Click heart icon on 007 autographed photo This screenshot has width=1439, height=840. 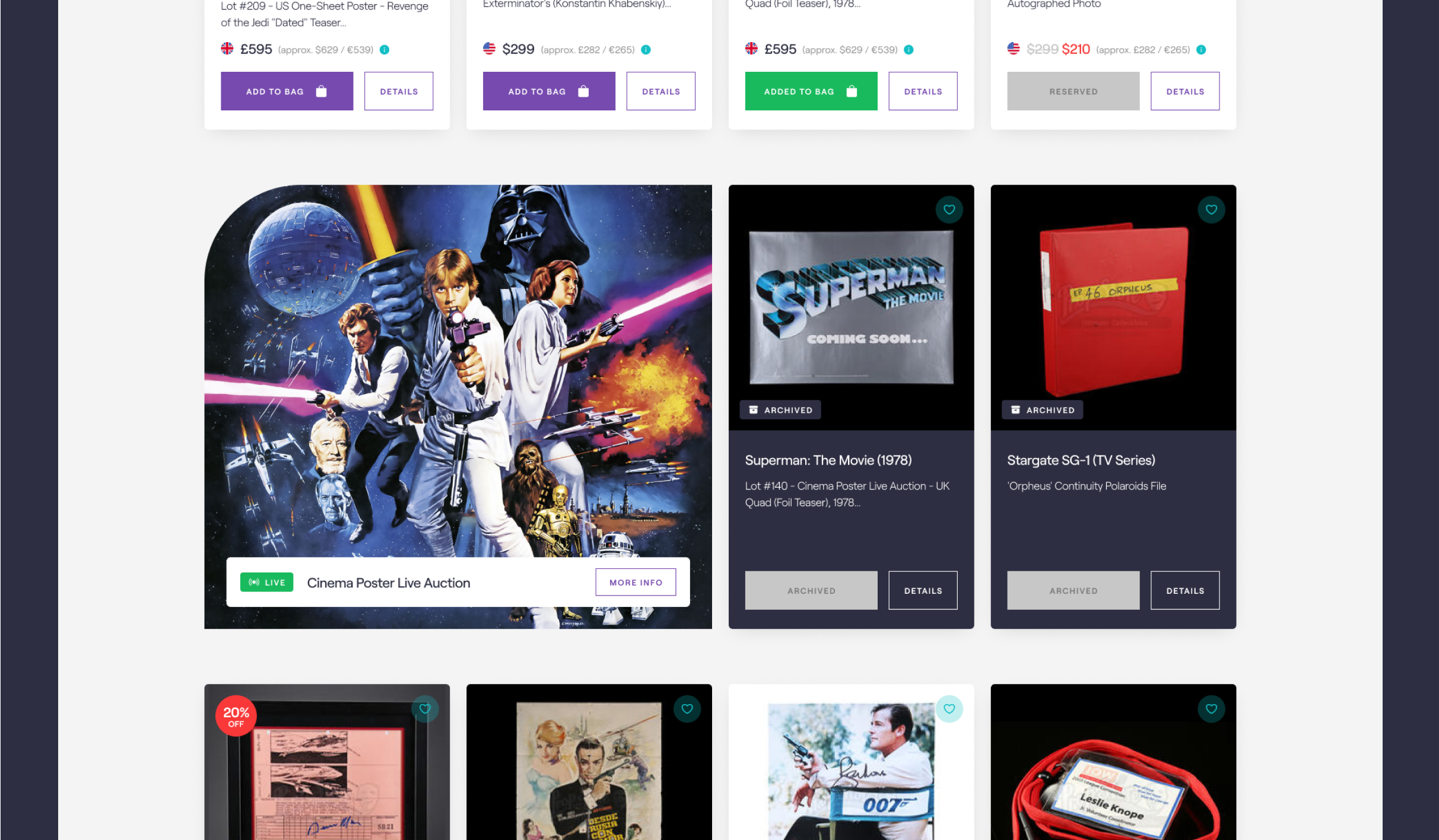point(949,709)
